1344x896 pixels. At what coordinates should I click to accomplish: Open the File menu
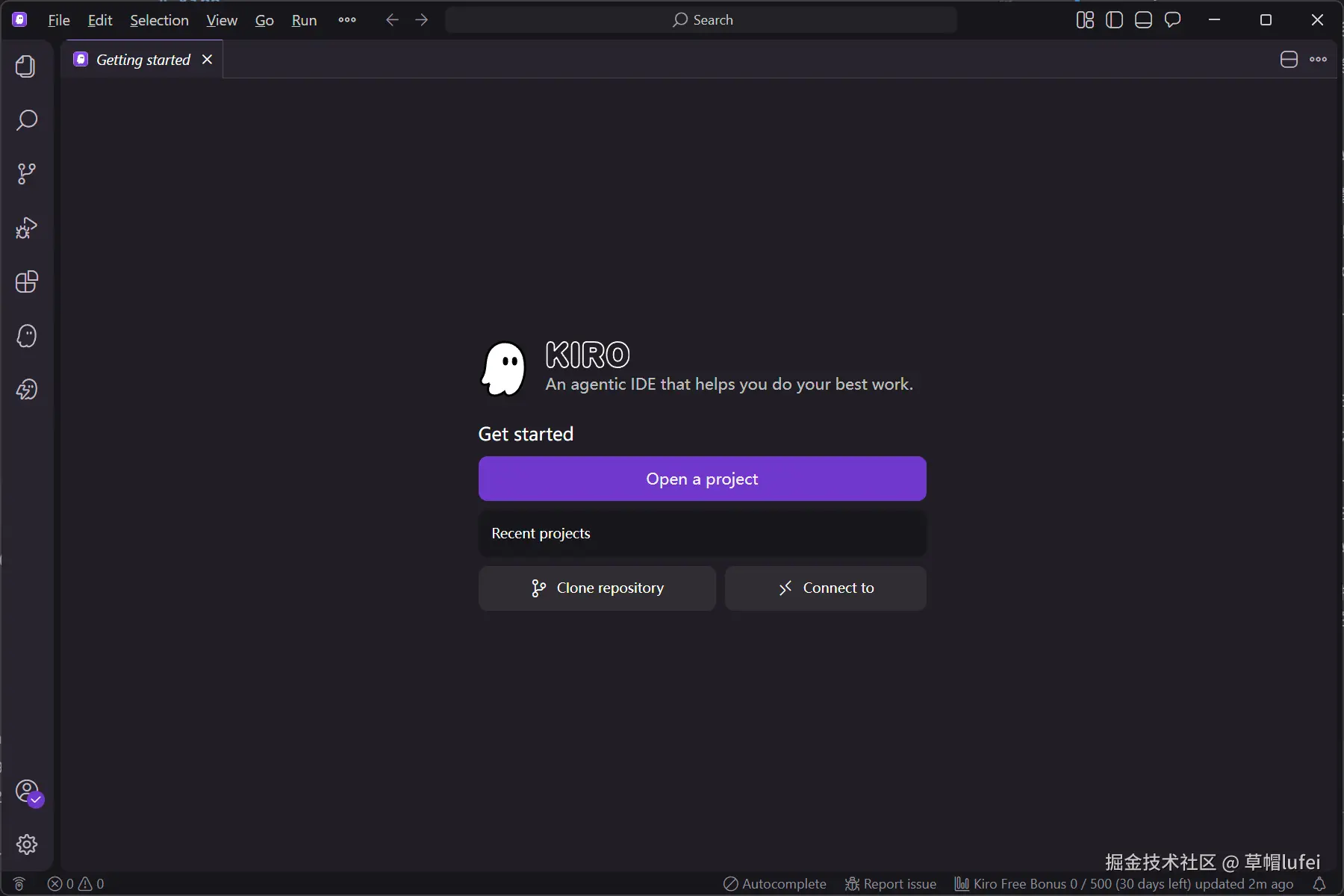(x=59, y=20)
